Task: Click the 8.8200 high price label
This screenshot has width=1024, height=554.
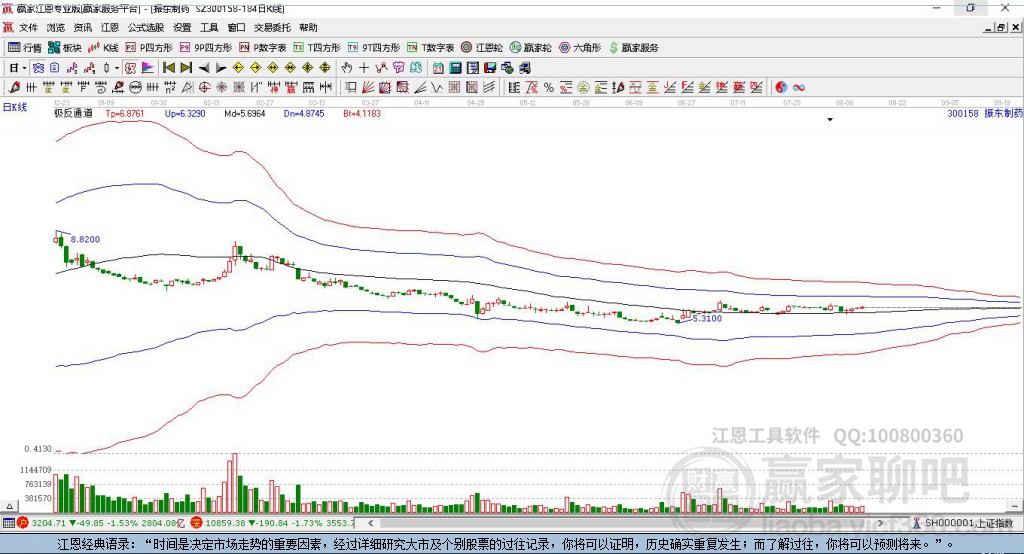Action: [x=86, y=239]
